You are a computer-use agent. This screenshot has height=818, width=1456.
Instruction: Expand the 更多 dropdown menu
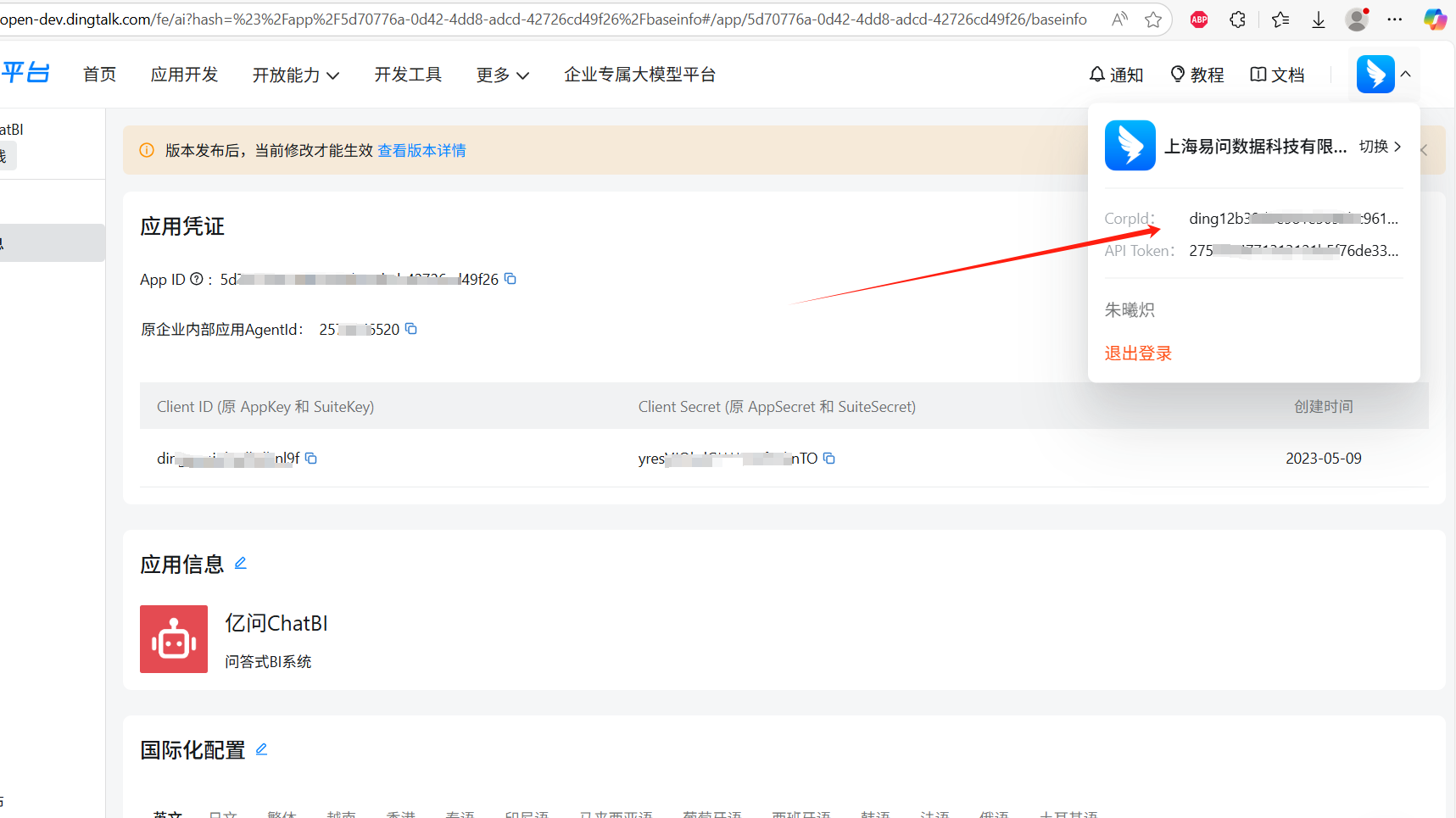click(502, 75)
